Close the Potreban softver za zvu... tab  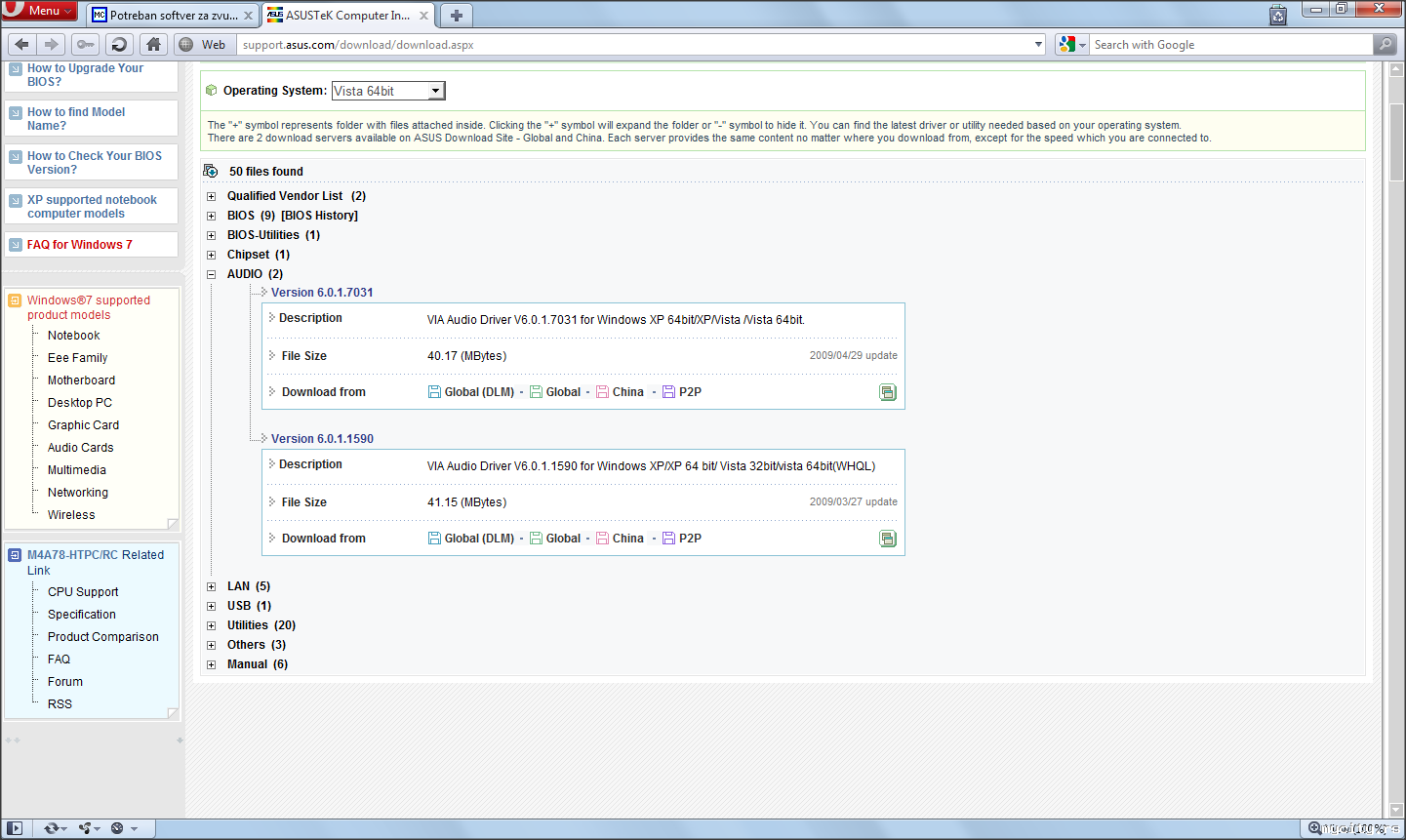click(248, 16)
